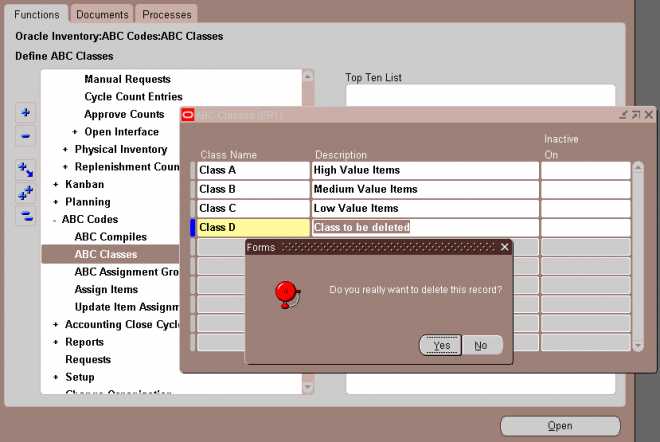The height and width of the screenshot is (442, 660).
Task: Click the Open button
Action: coord(560,426)
